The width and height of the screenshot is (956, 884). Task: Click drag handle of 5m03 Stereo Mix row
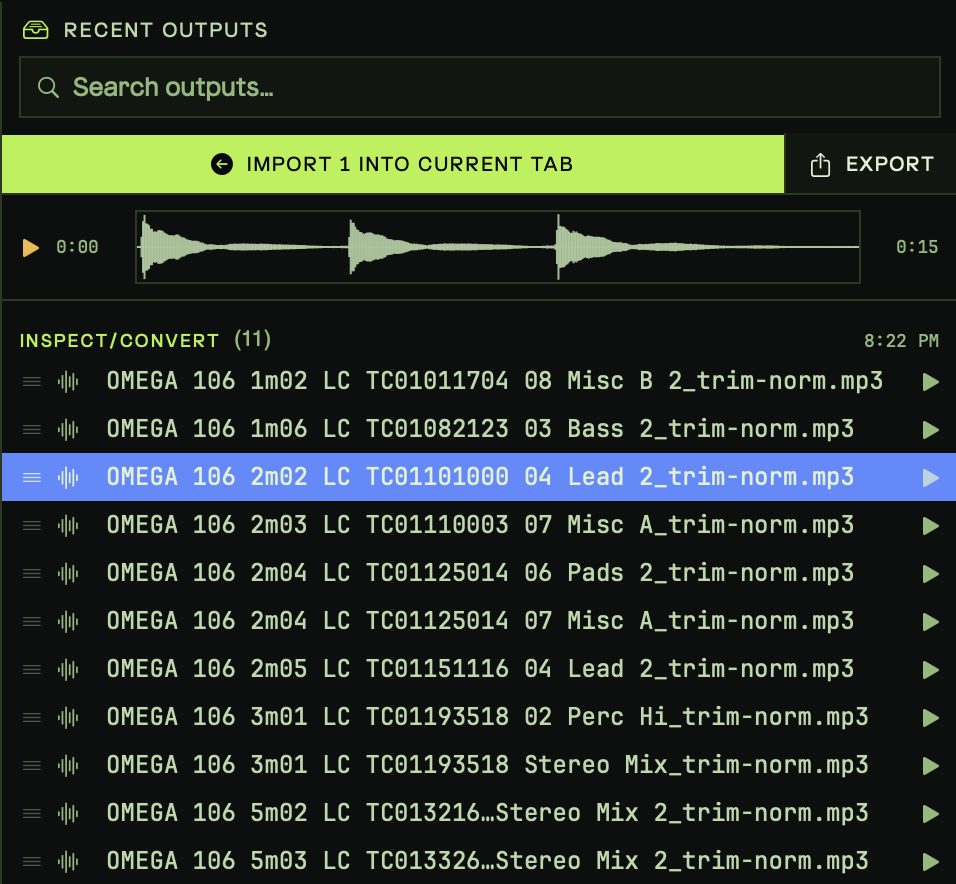[x=32, y=861]
